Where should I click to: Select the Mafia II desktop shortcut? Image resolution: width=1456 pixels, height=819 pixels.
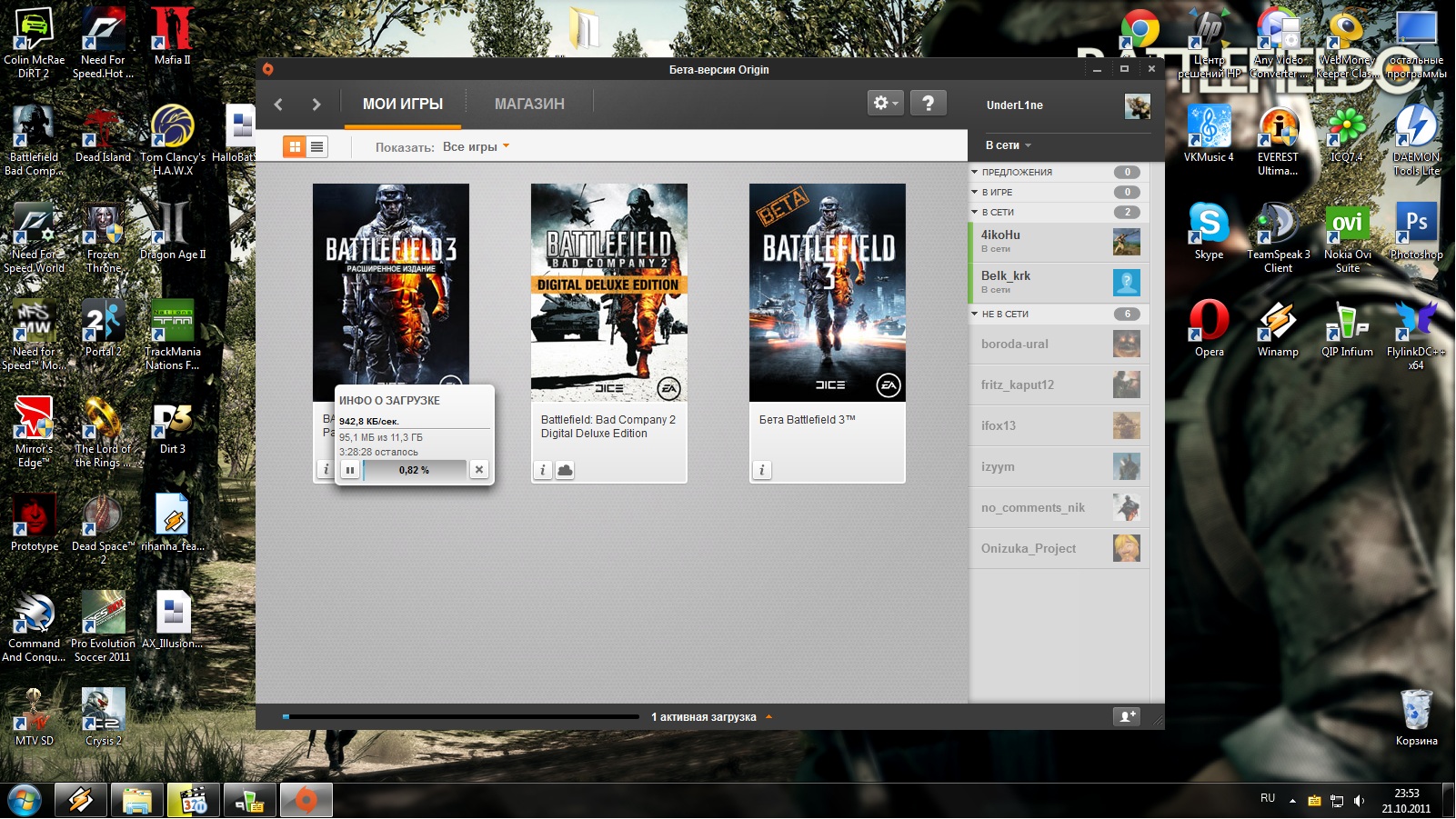pyautogui.click(x=172, y=36)
